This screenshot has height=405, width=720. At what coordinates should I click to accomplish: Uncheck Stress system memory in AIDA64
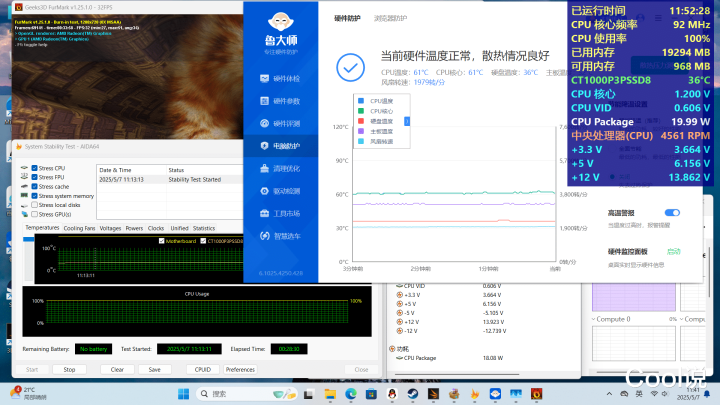click(x=34, y=196)
